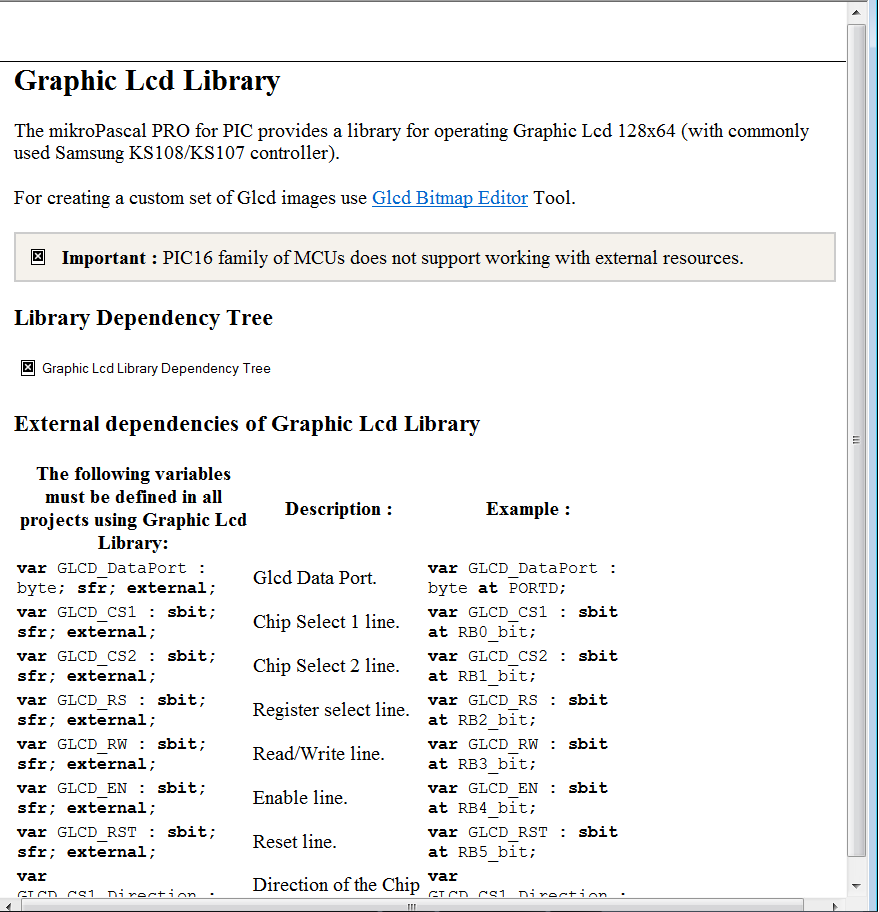Screen dimensions: 879x912
Task: Click the example 'at RB0_bit;' code
Action: [x=482, y=632]
